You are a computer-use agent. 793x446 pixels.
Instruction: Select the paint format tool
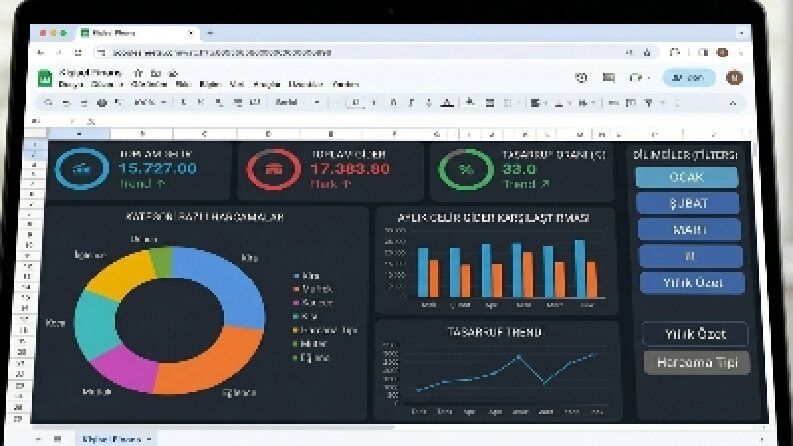[x=119, y=103]
